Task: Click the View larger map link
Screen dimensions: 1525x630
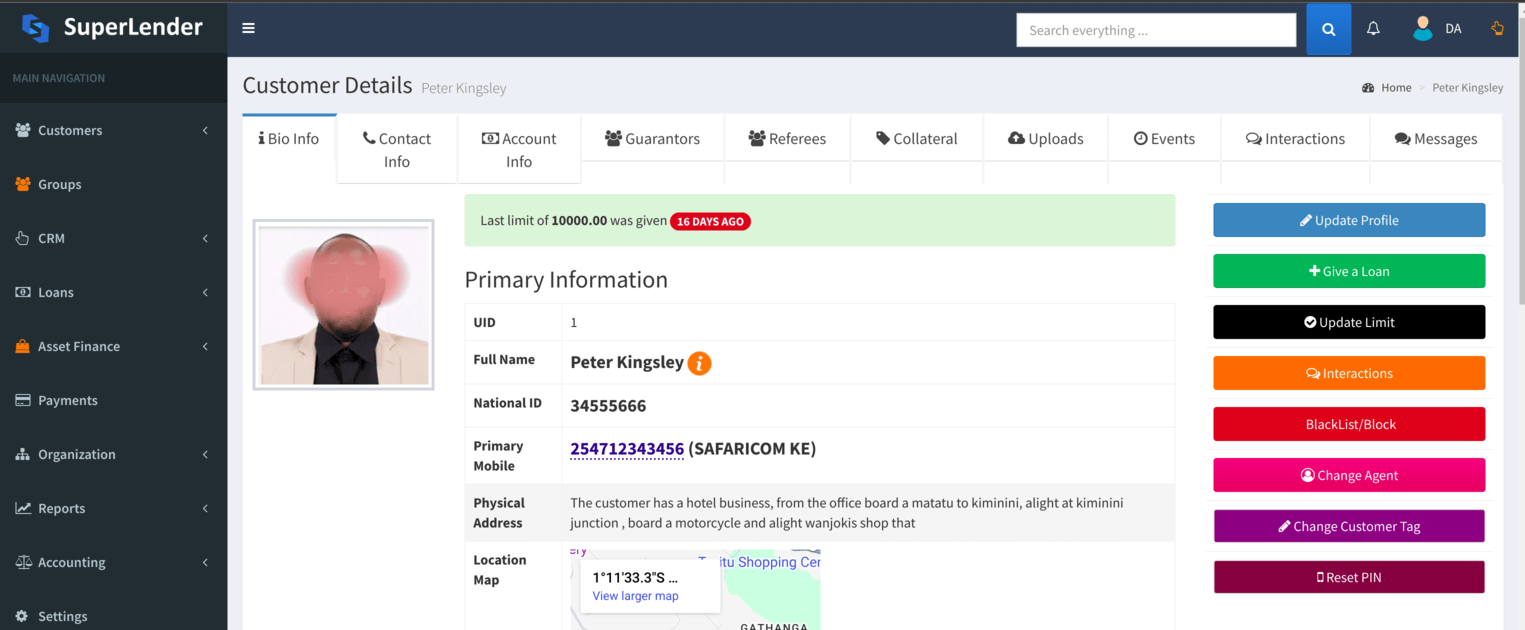Action: (x=635, y=596)
